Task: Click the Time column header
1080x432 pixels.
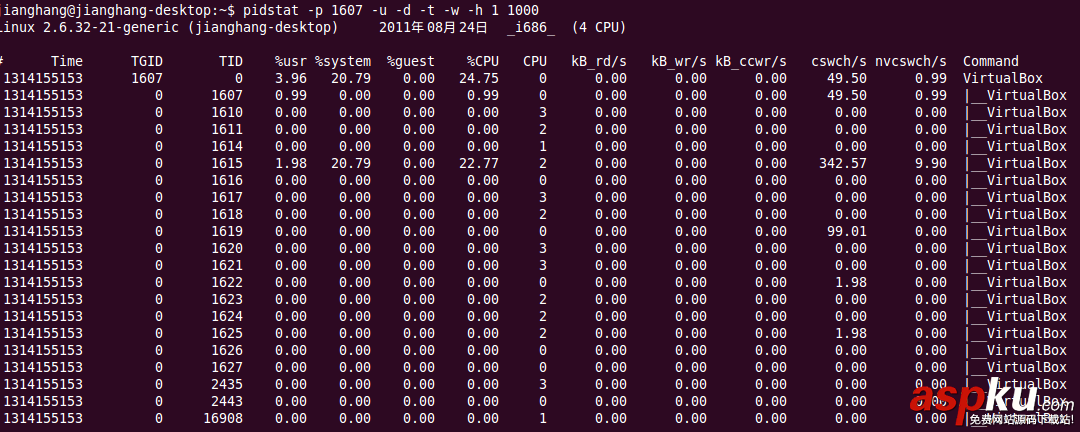Action: coord(67,61)
